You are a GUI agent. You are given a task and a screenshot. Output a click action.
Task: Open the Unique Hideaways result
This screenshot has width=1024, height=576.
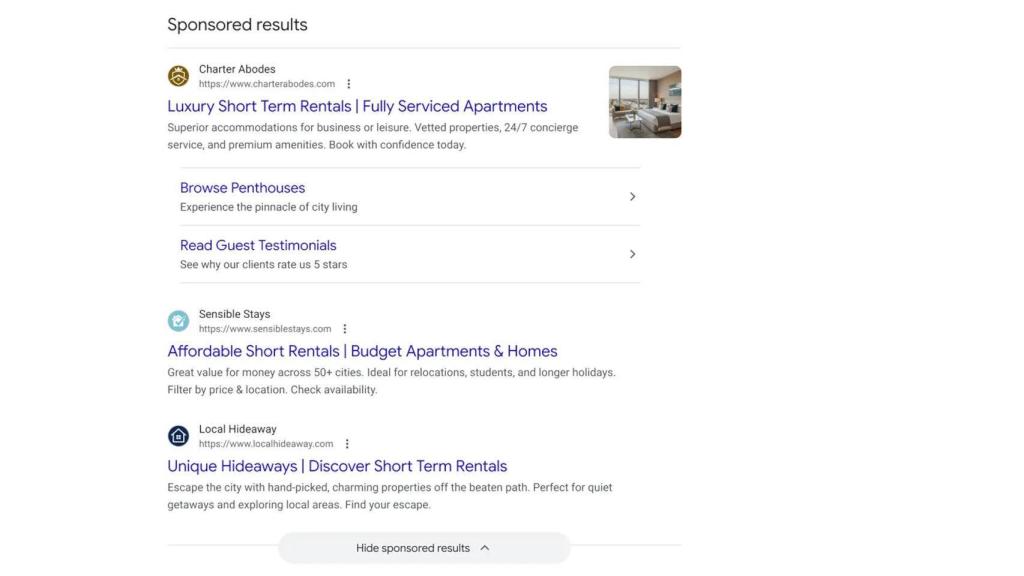tap(336, 466)
